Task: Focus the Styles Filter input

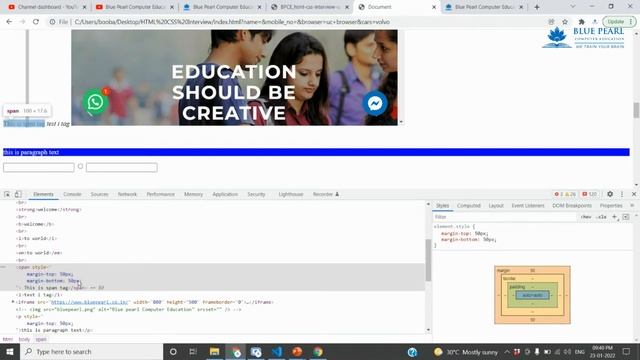Action: [504, 217]
